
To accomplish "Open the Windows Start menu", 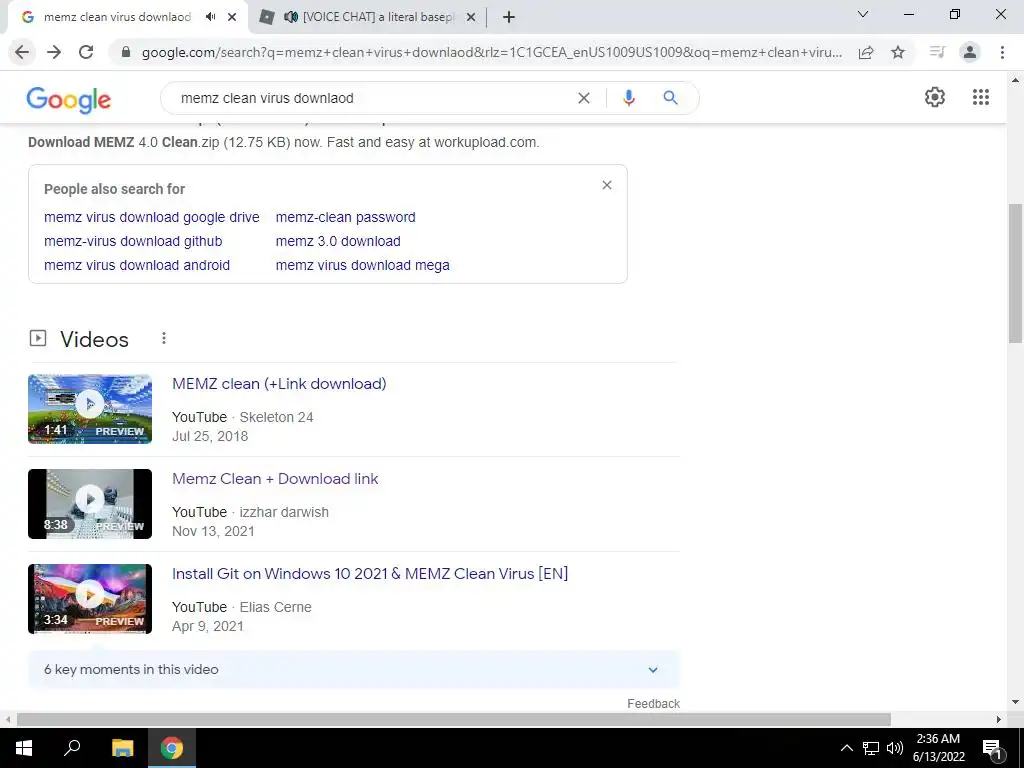I will [24, 748].
